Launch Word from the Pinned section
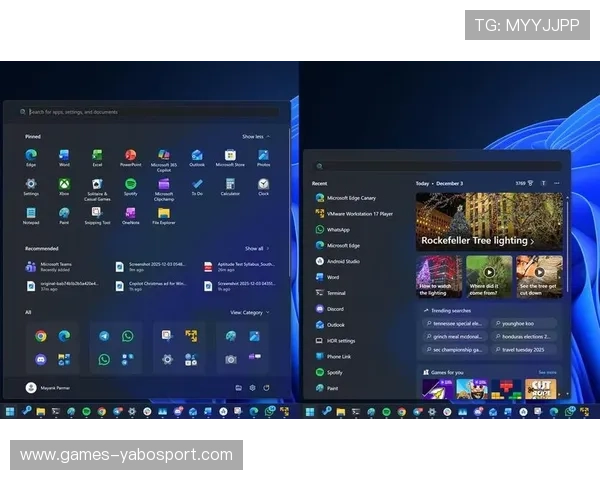This screenshot has height=480, width=600. click(64, 158)
